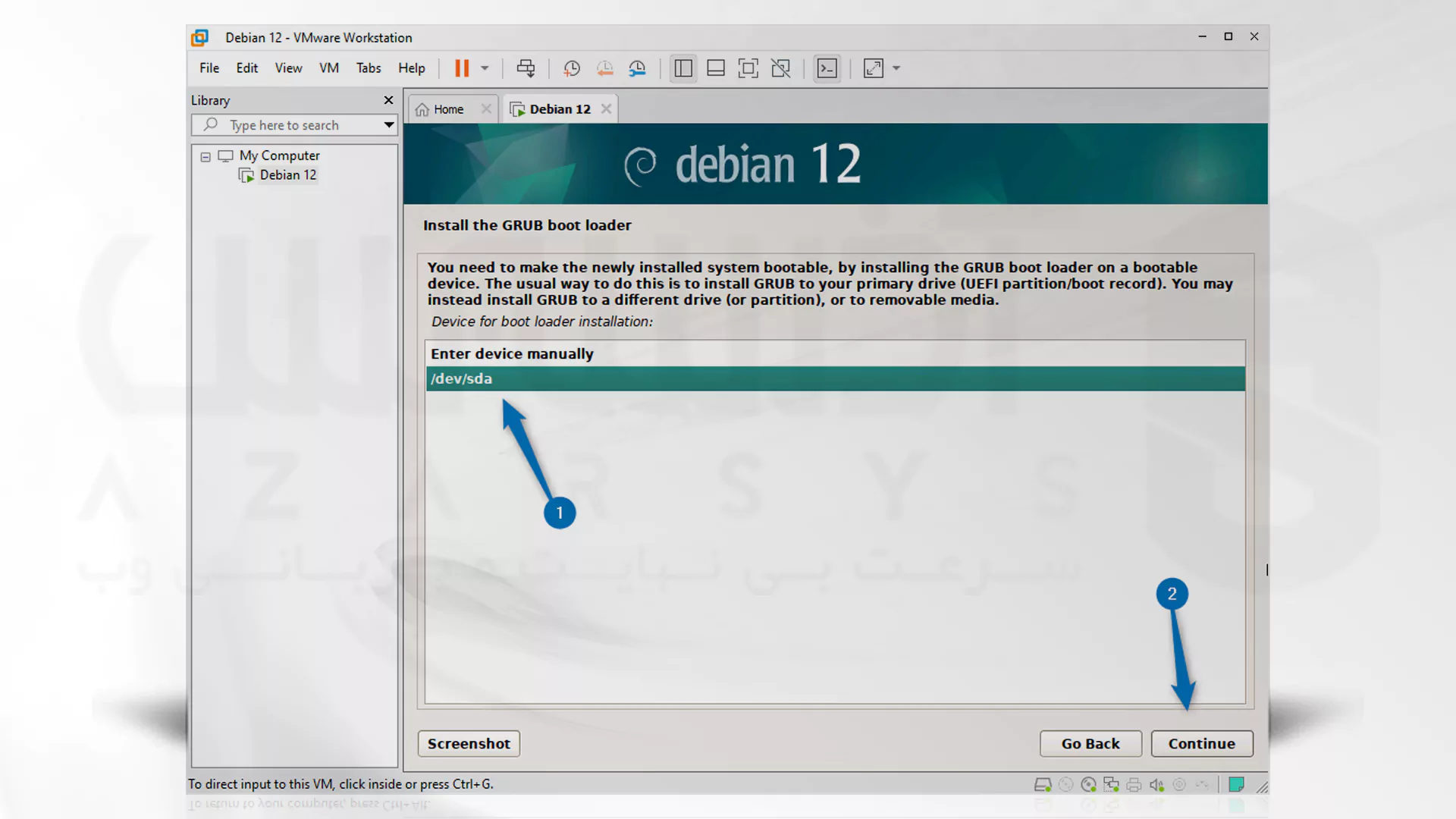Collapse the My Computer tree node
This screenshot has height=819, width=1456.
point(206,156)
